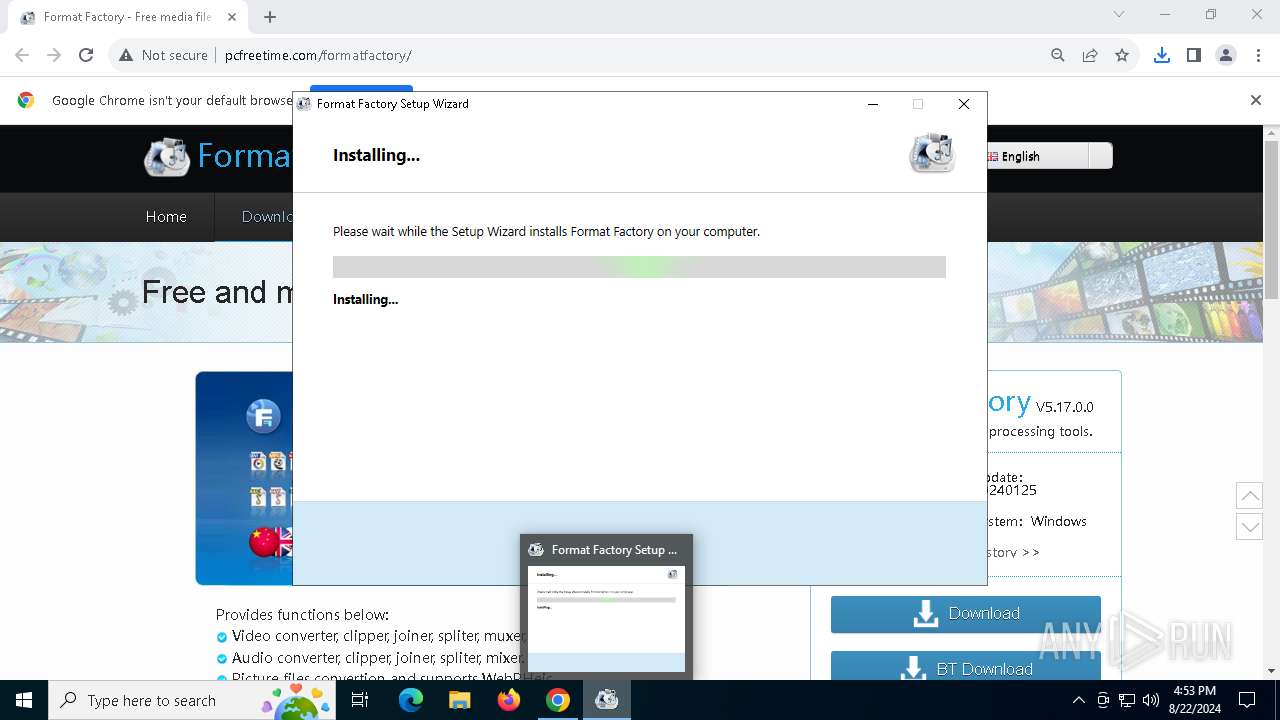Screen dimensions: 1280x720
Task: Click the BT Download button
Action: click(966, 667)
